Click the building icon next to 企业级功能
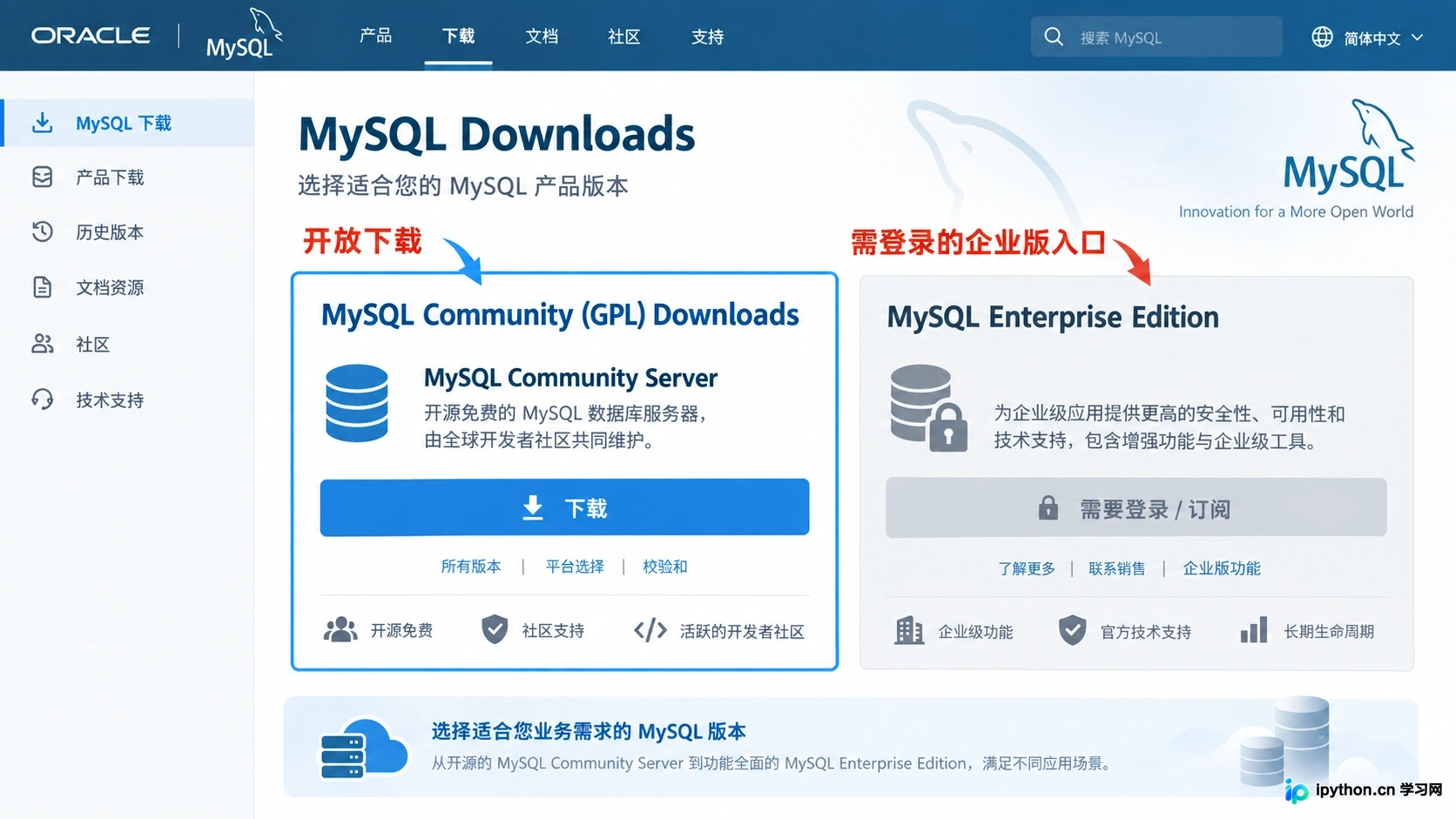Screen dimensions: 1456x819 [x=908, y=630]
